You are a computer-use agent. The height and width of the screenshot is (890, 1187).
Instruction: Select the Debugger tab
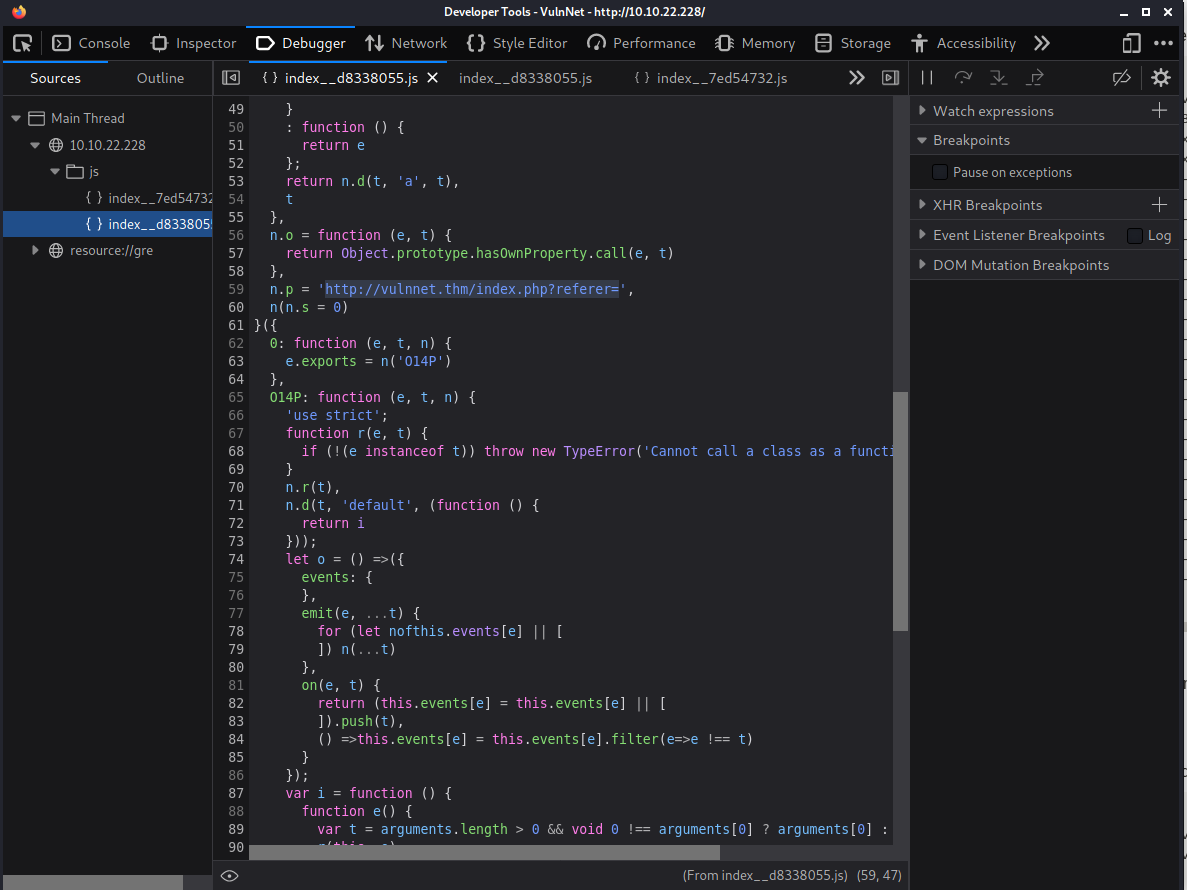[x=301, y=43]
